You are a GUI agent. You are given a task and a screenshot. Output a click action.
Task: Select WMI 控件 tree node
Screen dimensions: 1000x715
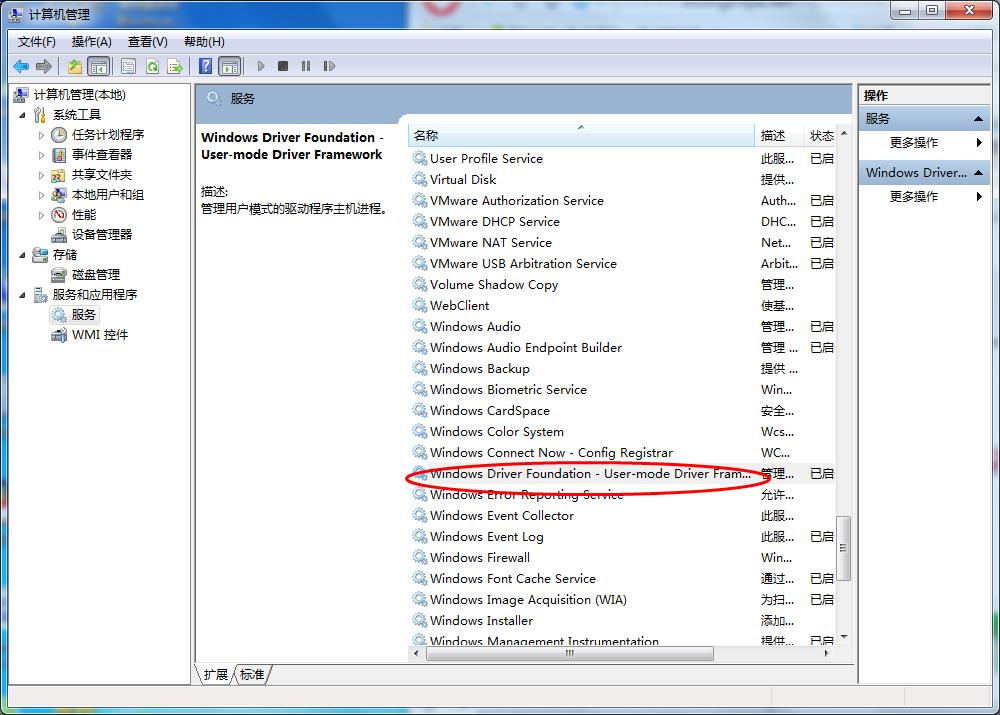[x=100, y=334]
